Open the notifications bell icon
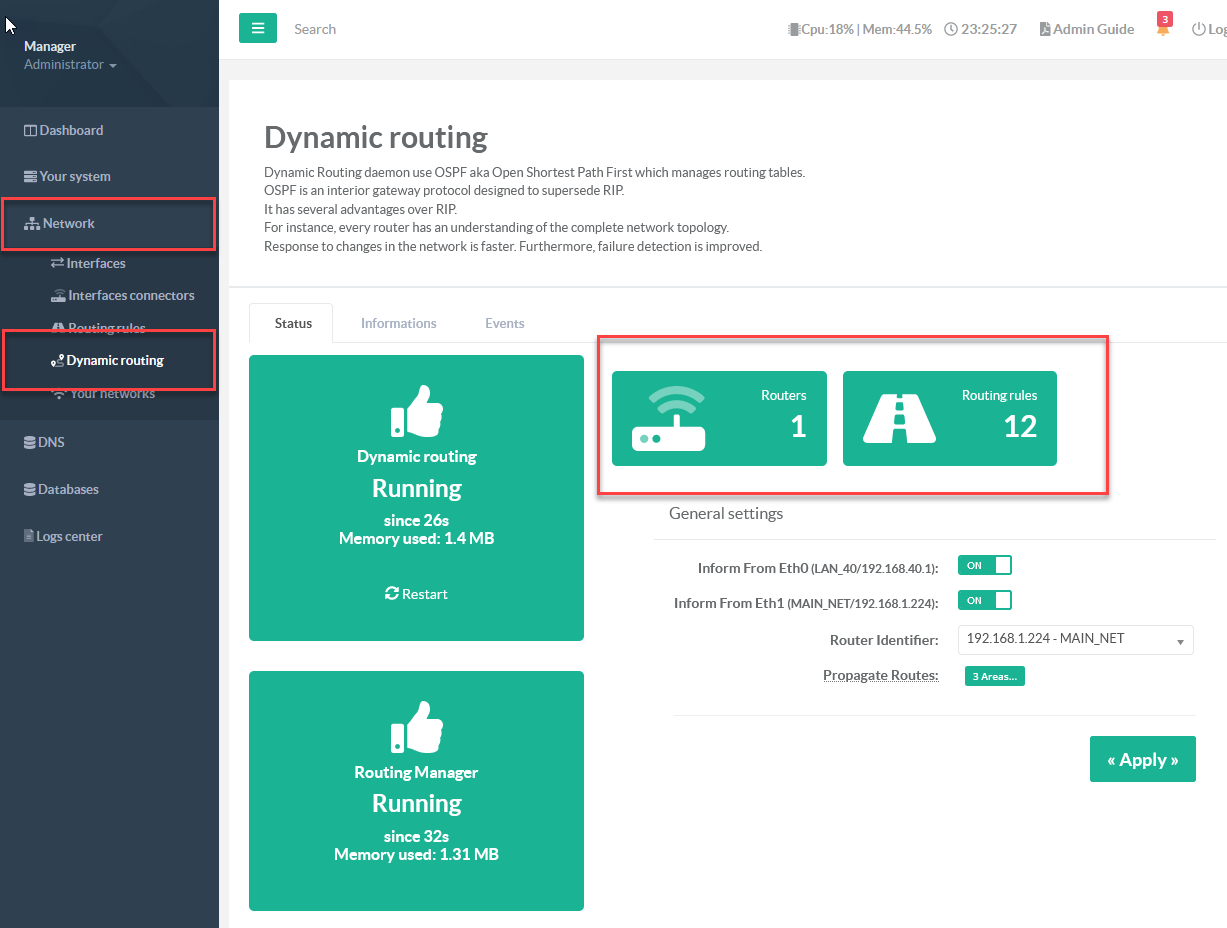The image size is (1227, 928). pyautogui.click(x=1163, y=29)
